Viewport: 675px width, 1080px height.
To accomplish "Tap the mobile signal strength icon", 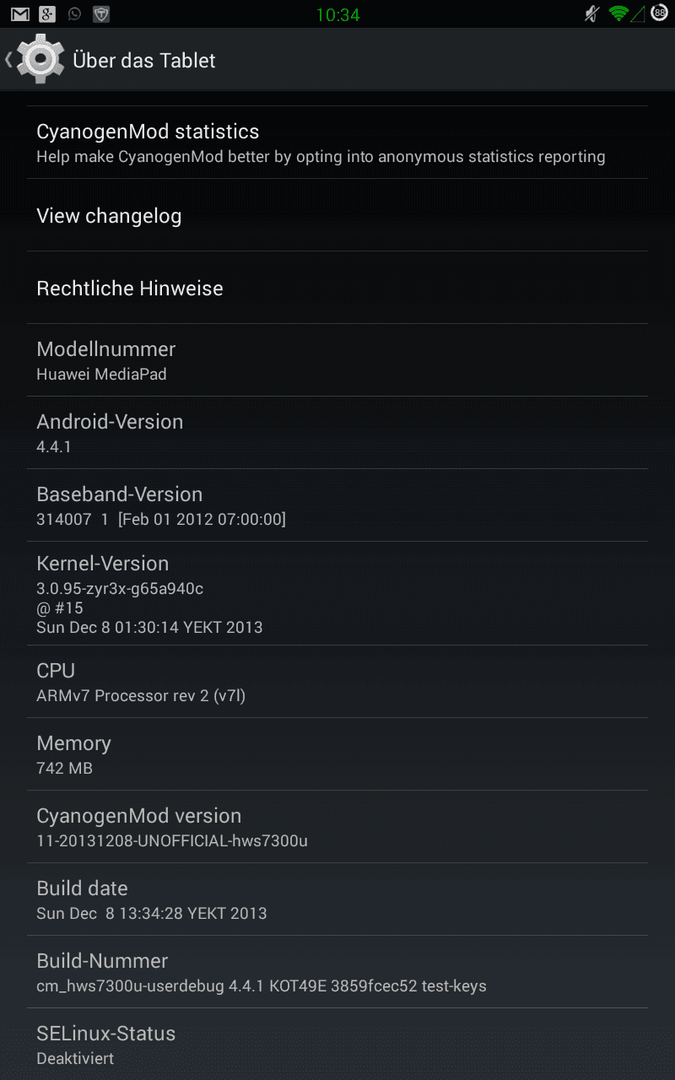I will (x=638, y=14).
